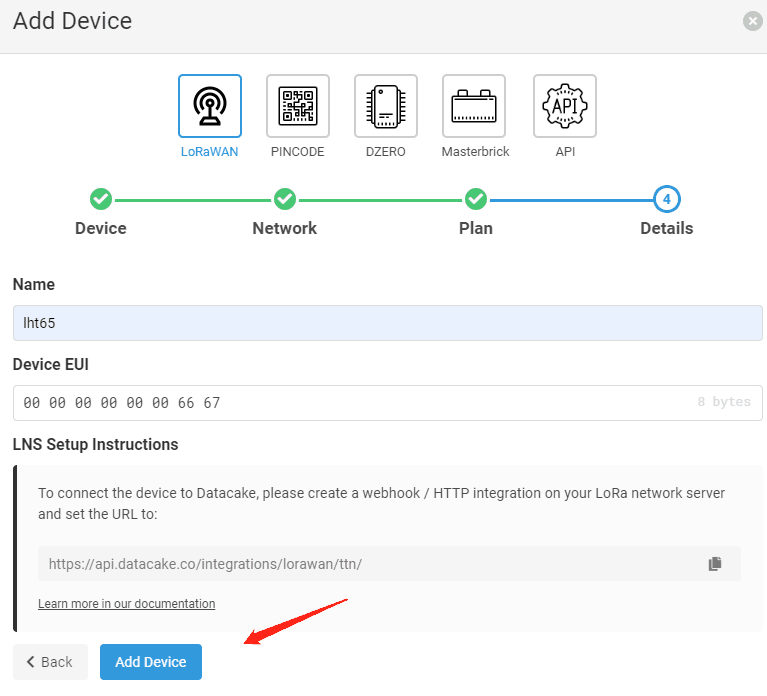Click the Details step label
Image resolution: width=767 pixels, height=696 pixels.
pos(667,228)
